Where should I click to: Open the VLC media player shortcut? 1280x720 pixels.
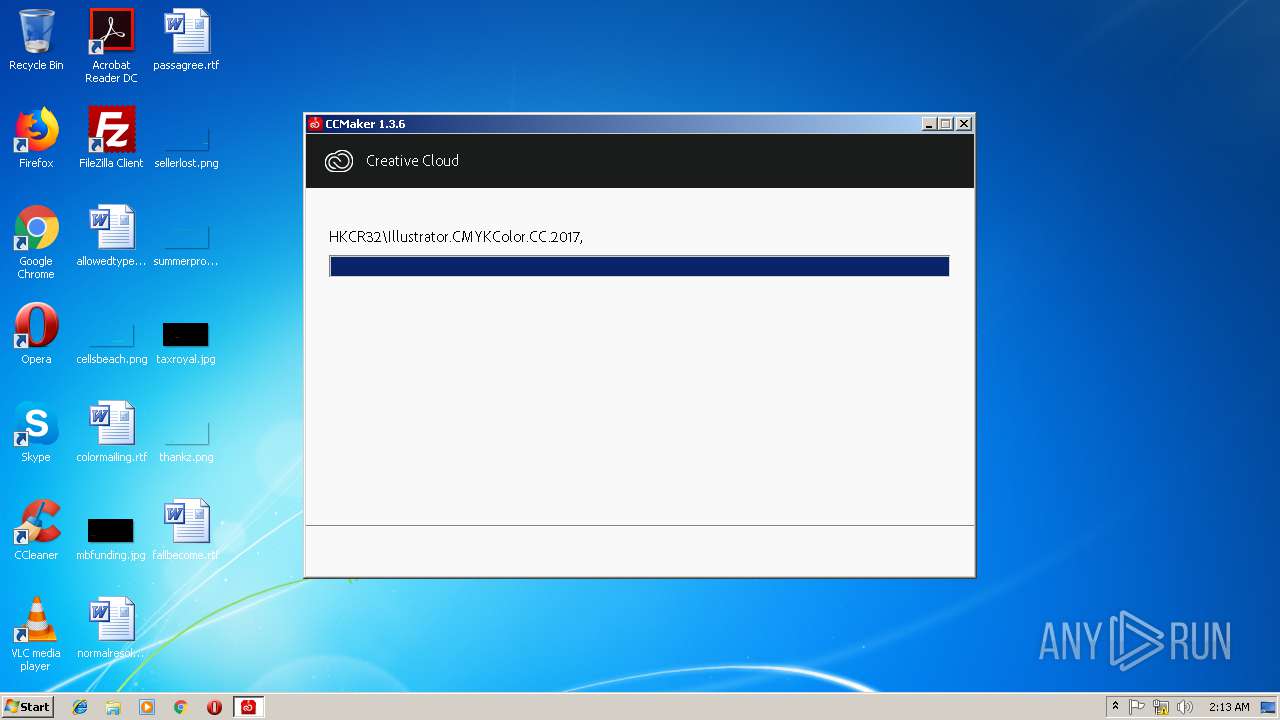pyautogui.click(x=36, y=634)
